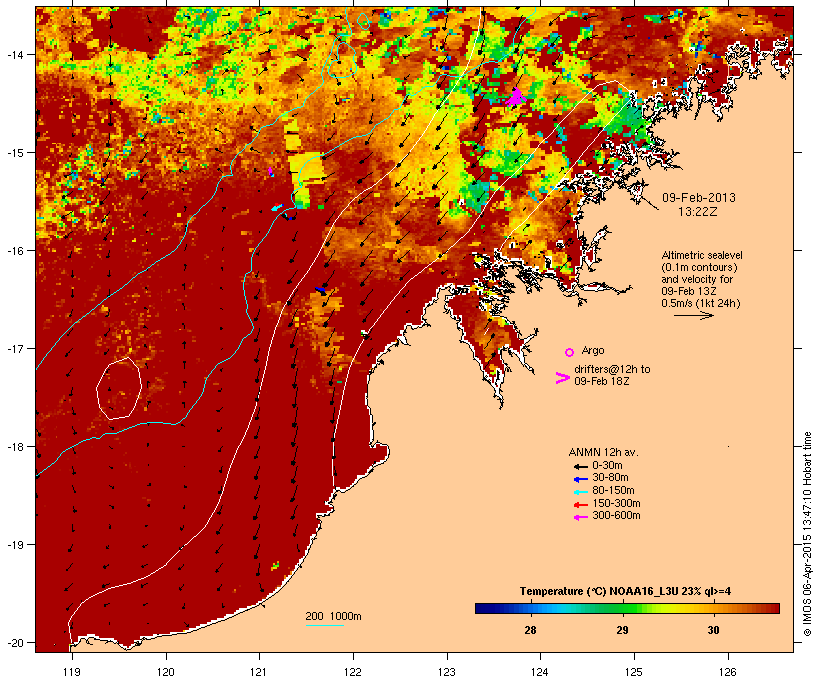The image size is (820, 680).
Task: Click the IMOS copyright timestamp text
Action: pyautogui.click(x=807, y=534)
